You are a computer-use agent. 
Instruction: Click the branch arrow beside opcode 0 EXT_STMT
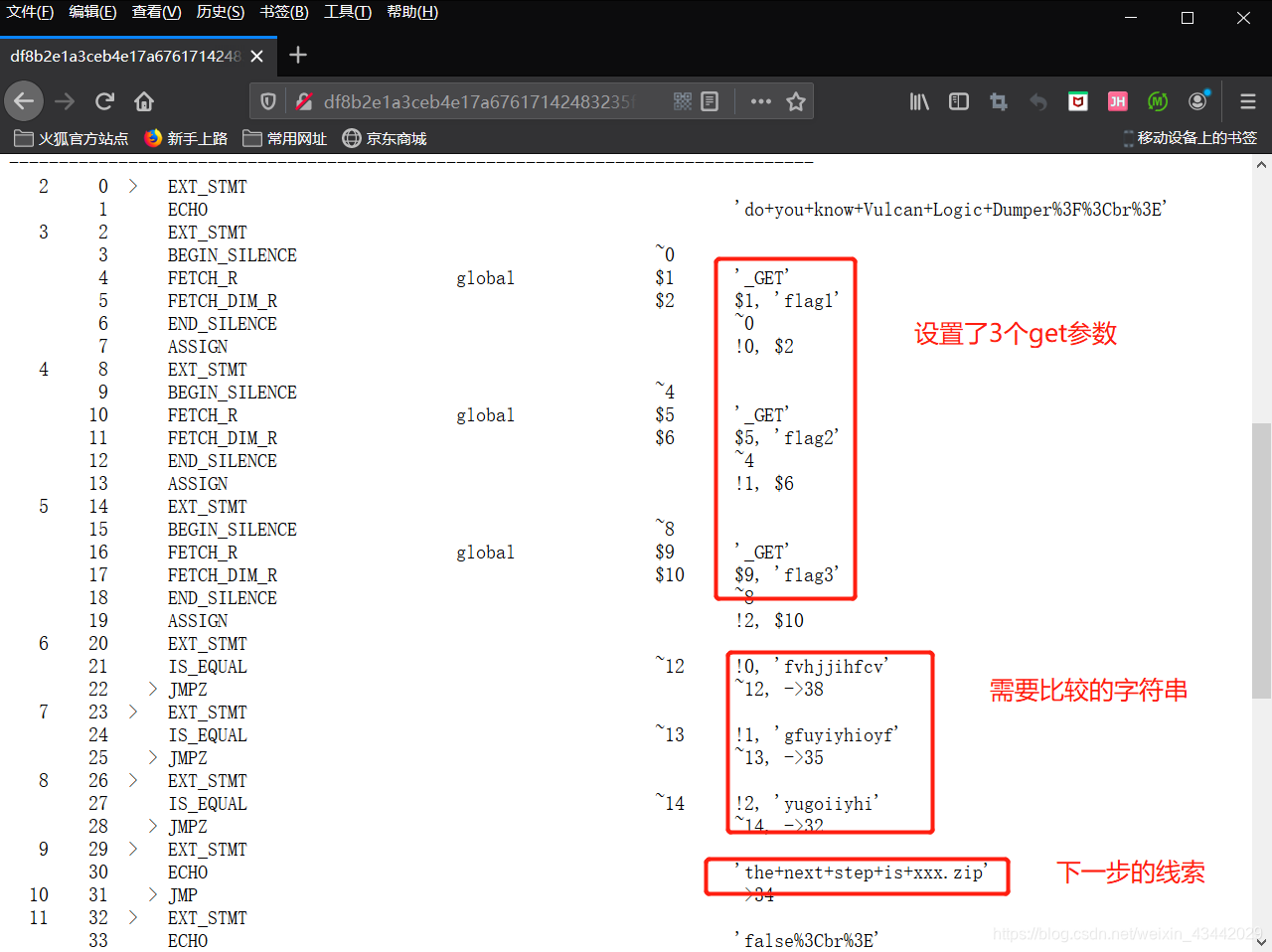coord(133,186)
